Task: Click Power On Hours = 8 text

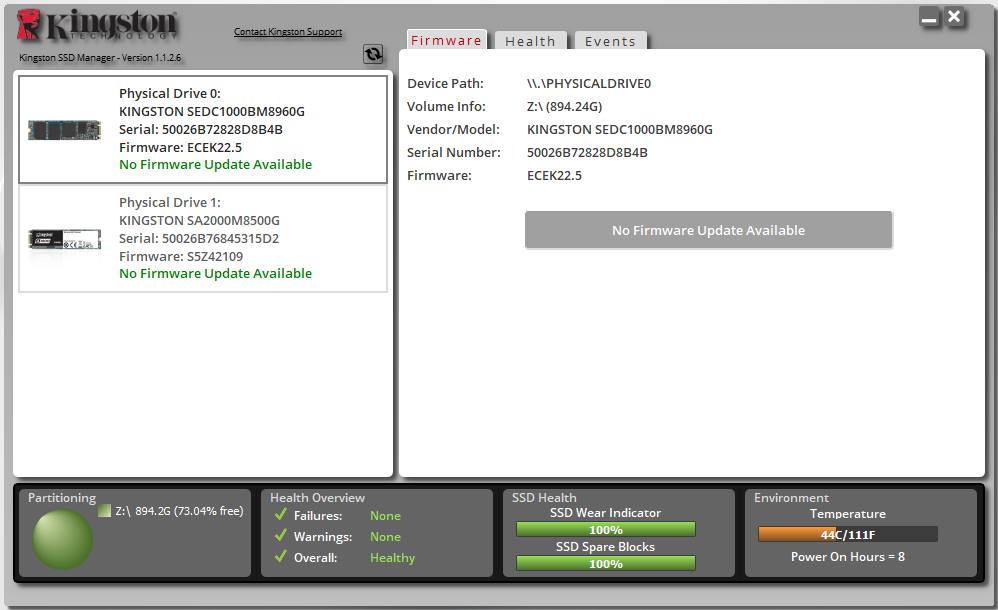Action: point(847,557)
